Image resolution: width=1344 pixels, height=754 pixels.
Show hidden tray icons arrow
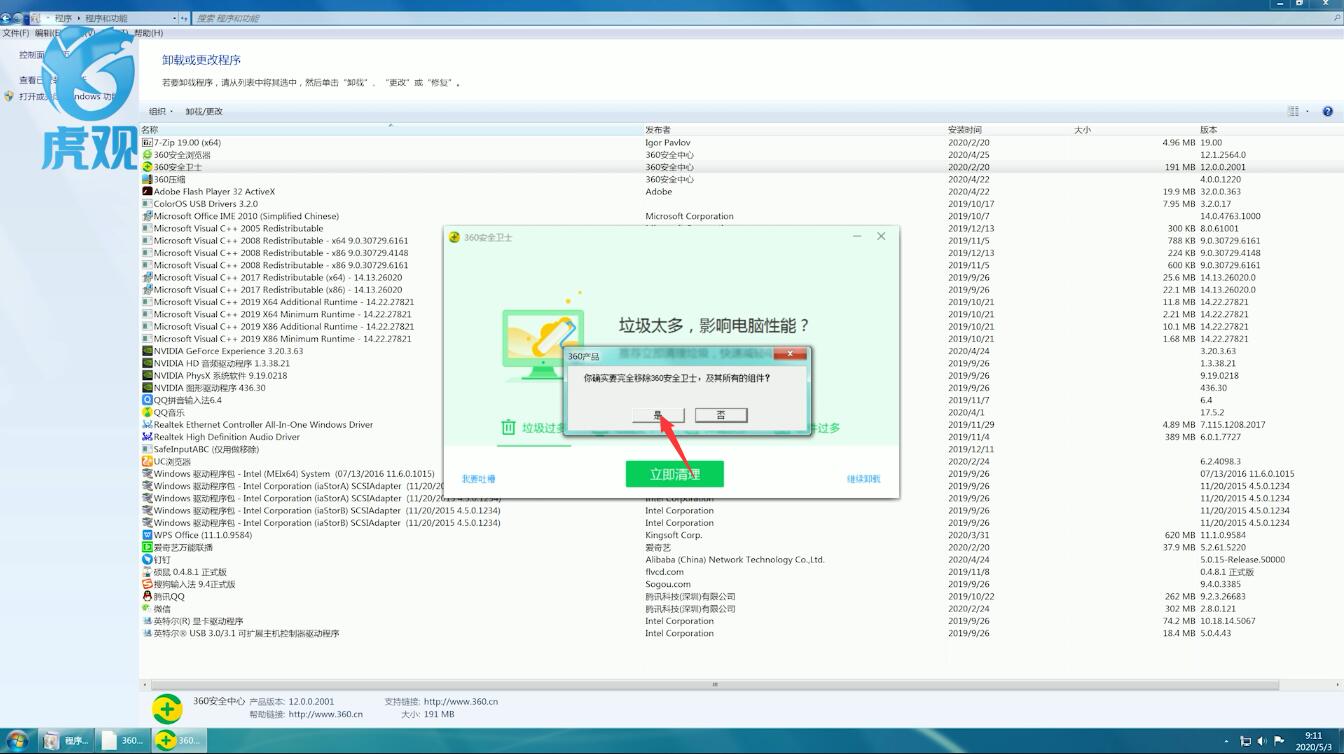(x=1228, y=741)
